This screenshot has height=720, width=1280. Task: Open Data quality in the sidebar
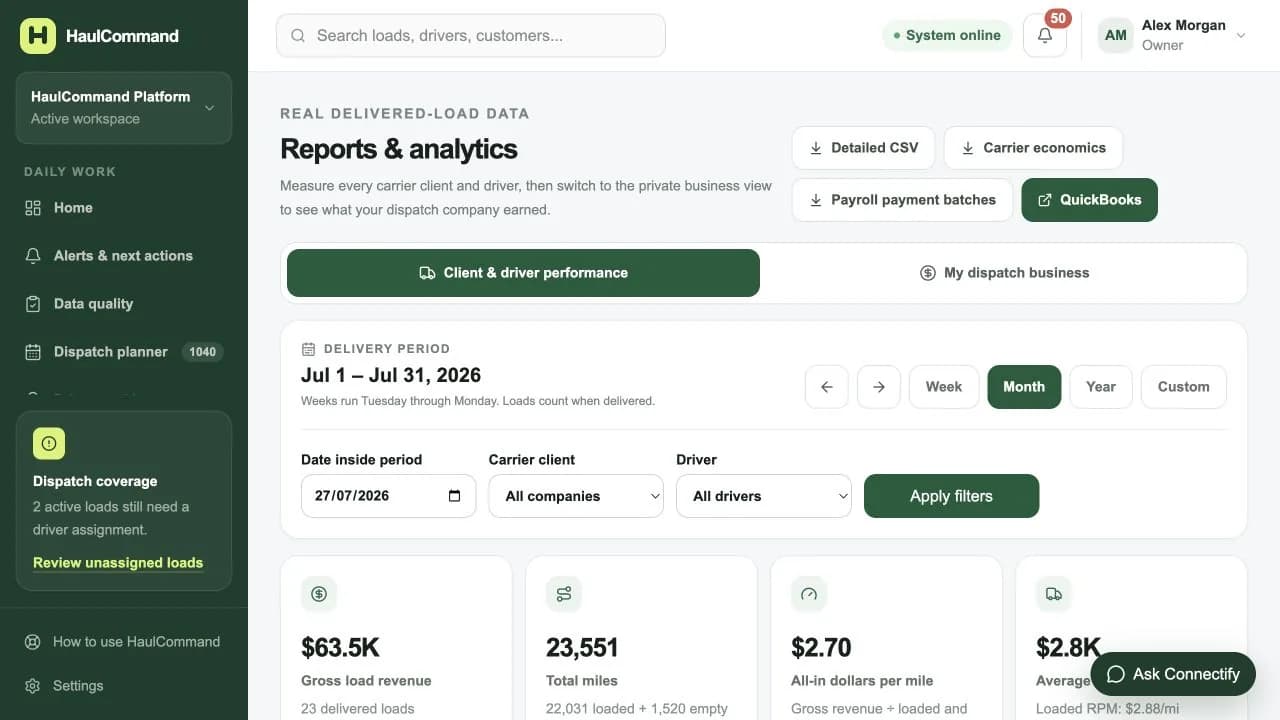124,304
